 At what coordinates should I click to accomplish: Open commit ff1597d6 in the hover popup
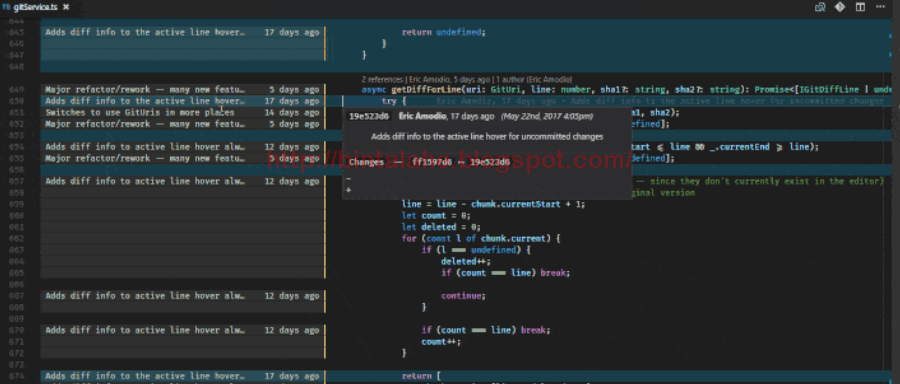pyautogui.click(x=432, y=162)
